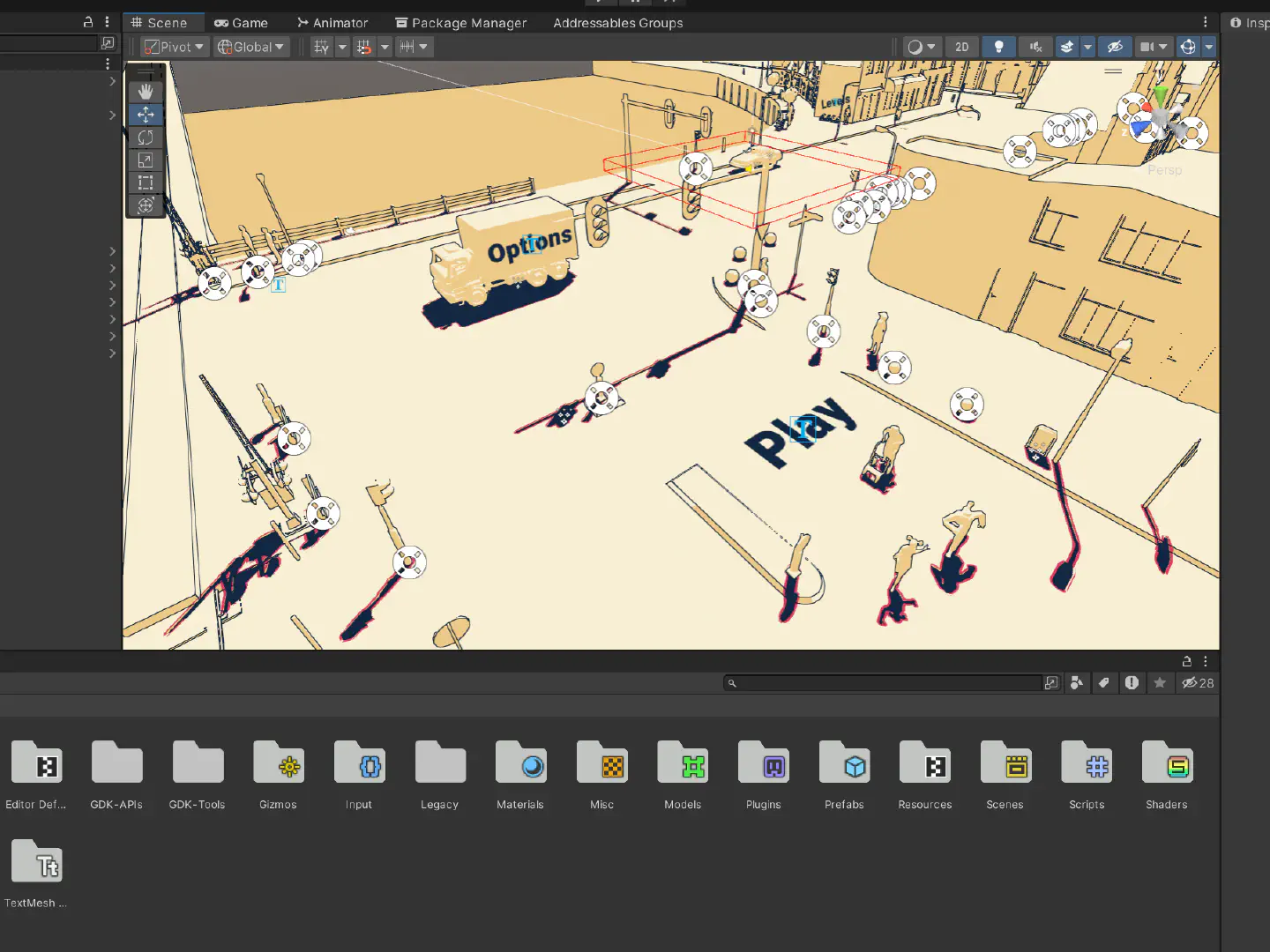Screen dimensions: 1270x952
Task: Click the Search by Label tag icon
Action: pos(1103,683)
